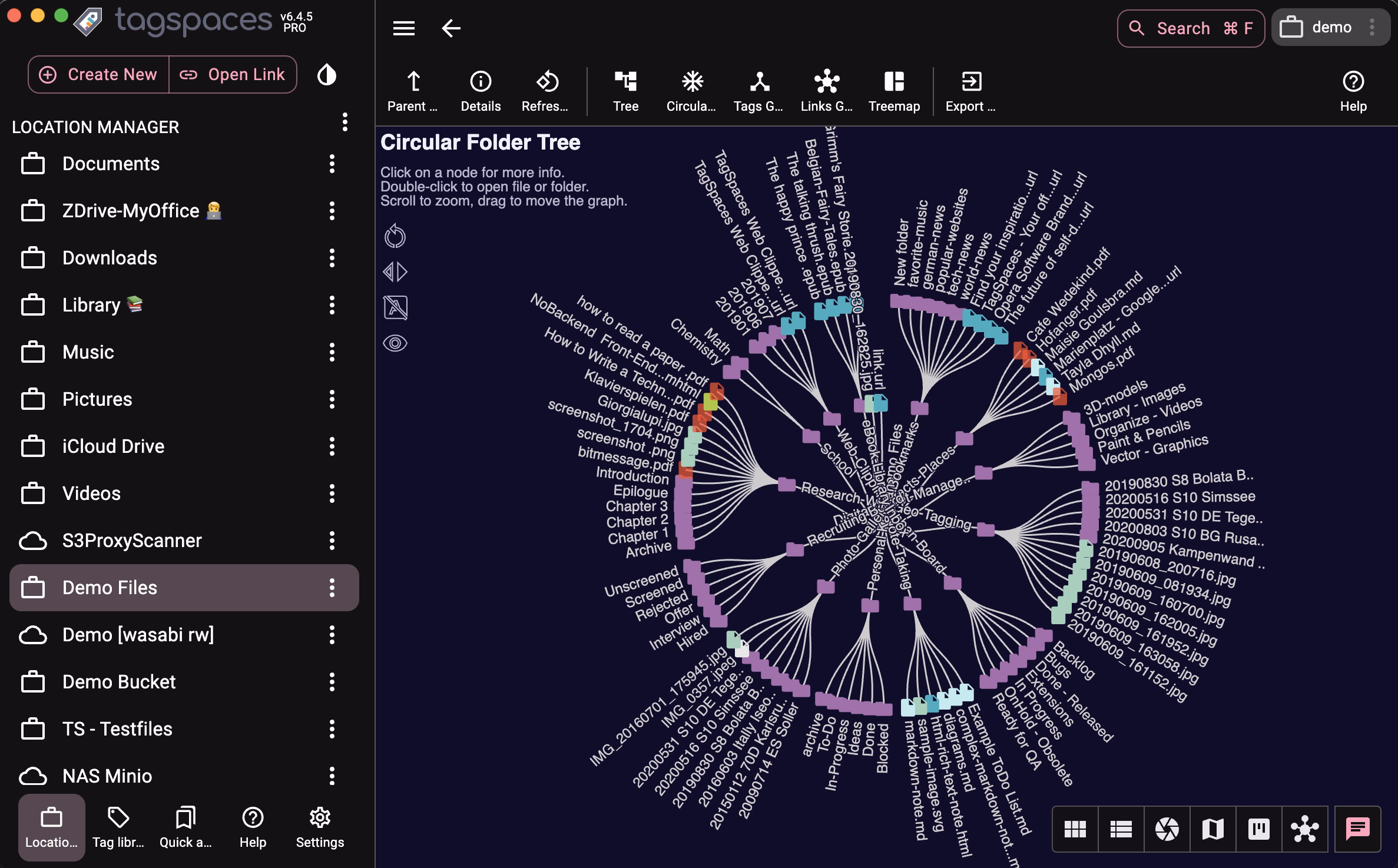Flip the graph with the mirror icon
This screenshot has width=1398, height=868.
396,271
